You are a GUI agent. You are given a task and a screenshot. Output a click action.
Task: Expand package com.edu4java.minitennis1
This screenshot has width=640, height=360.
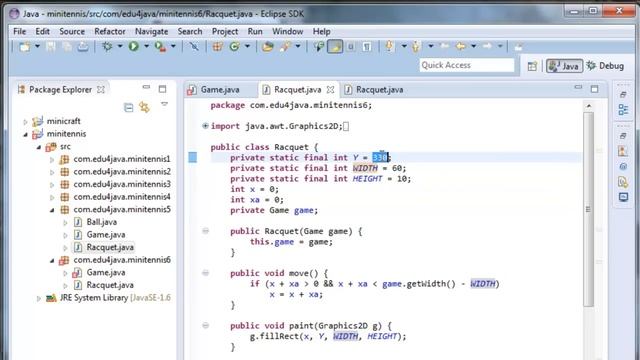(52, 159)
